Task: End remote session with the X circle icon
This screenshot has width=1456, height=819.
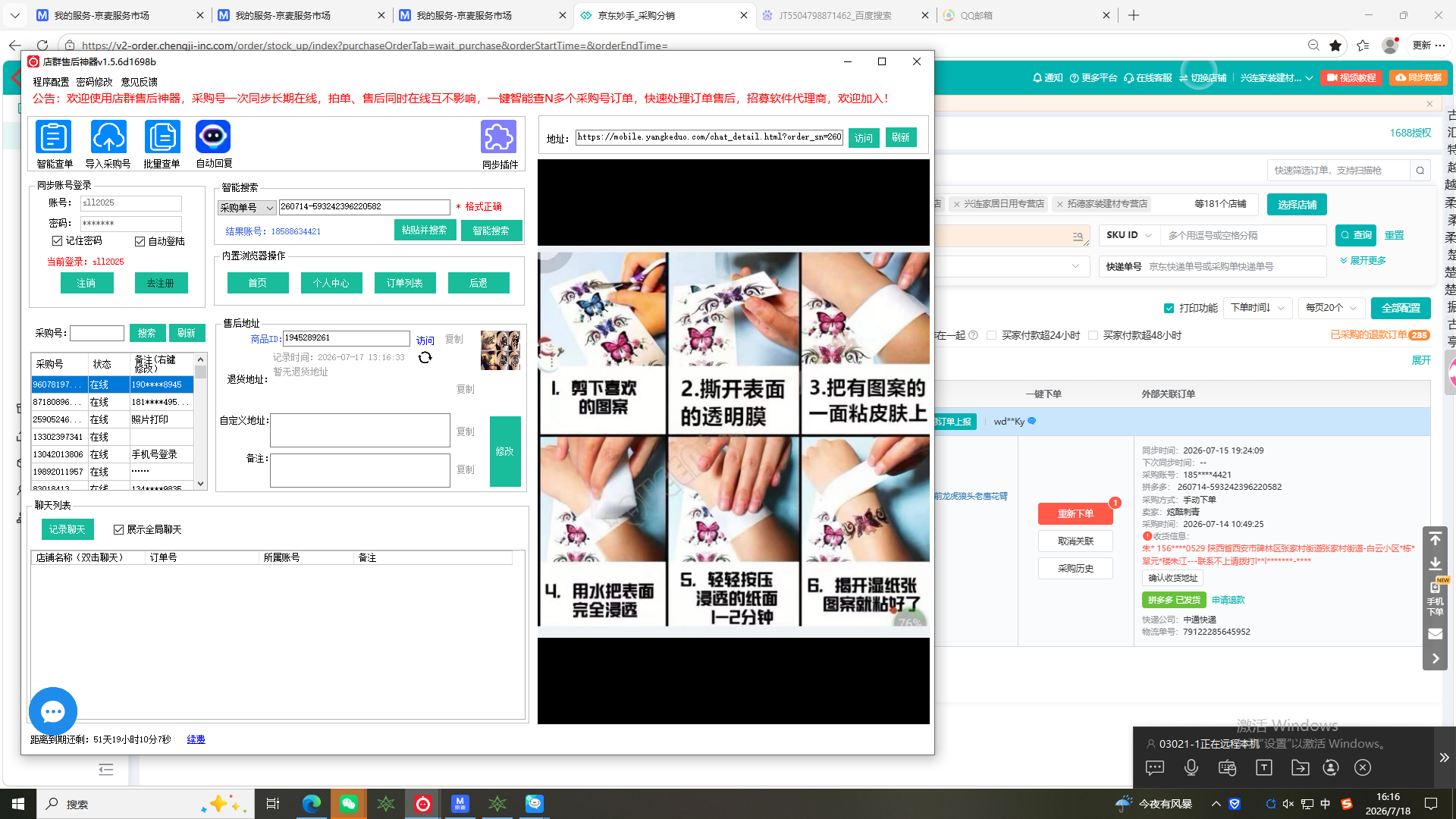Action: coord(1363,767)
